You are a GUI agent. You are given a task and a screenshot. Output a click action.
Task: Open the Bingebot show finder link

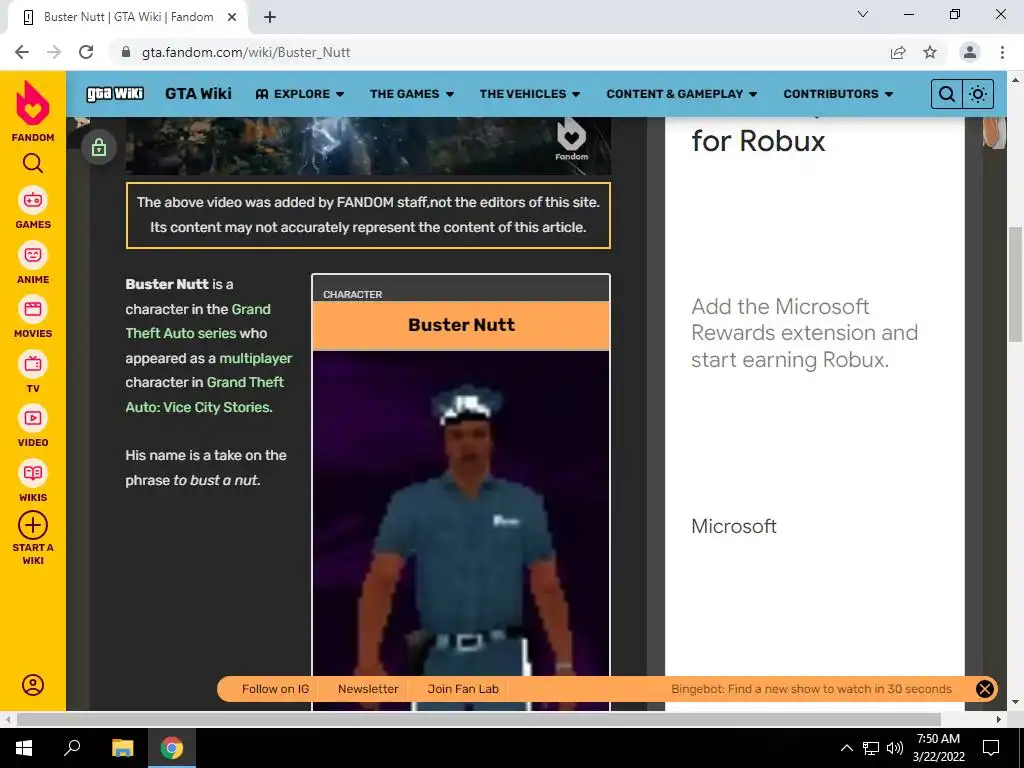click(811, 689)
